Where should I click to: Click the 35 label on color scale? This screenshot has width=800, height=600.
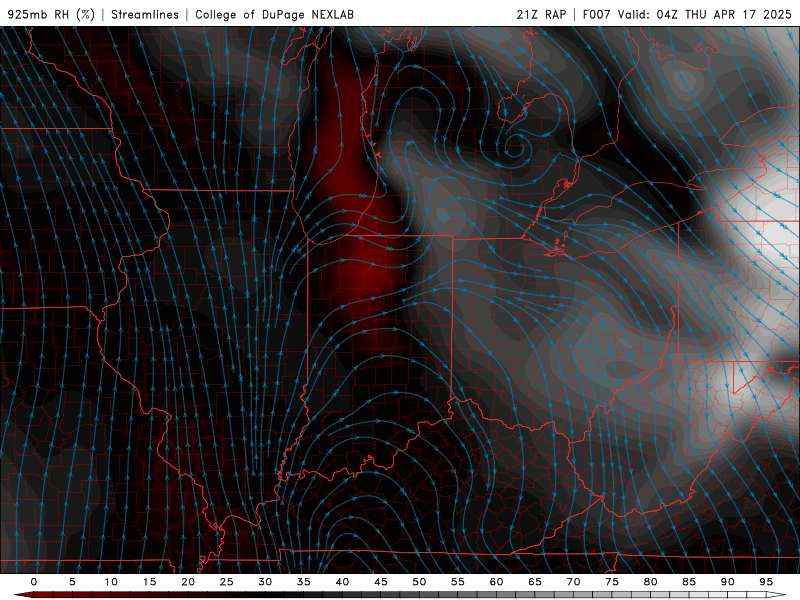point(304,582)
